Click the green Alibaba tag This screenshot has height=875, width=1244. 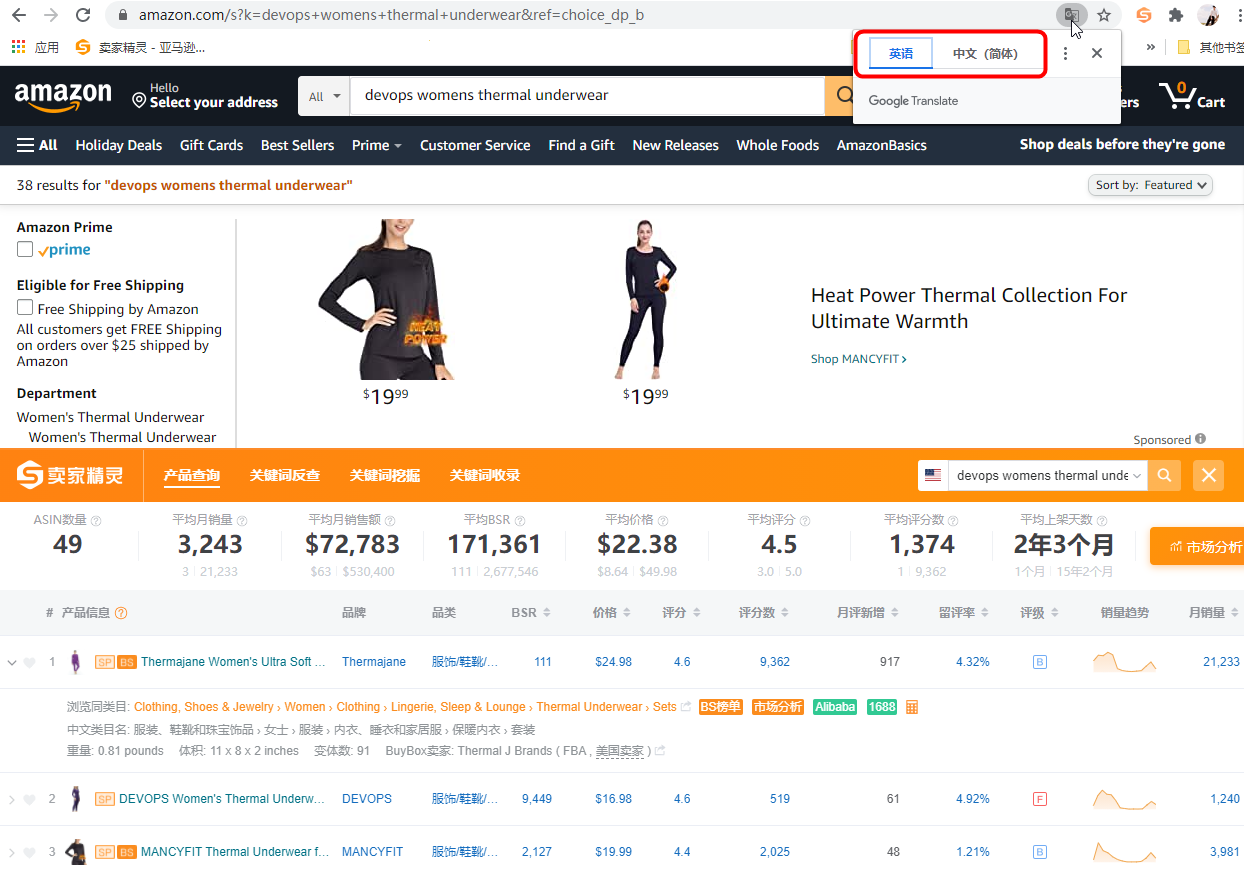click(x=835, y=707)
